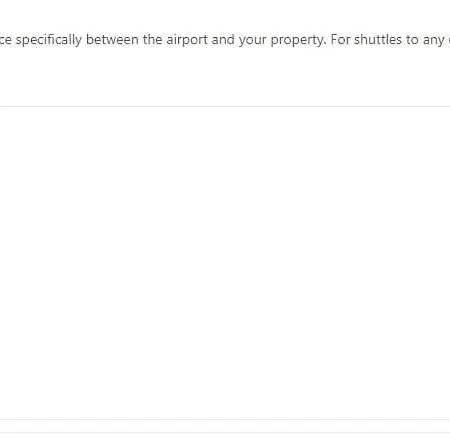
Task: Click the bottom-most thin divider line
Action: point(225,433)
